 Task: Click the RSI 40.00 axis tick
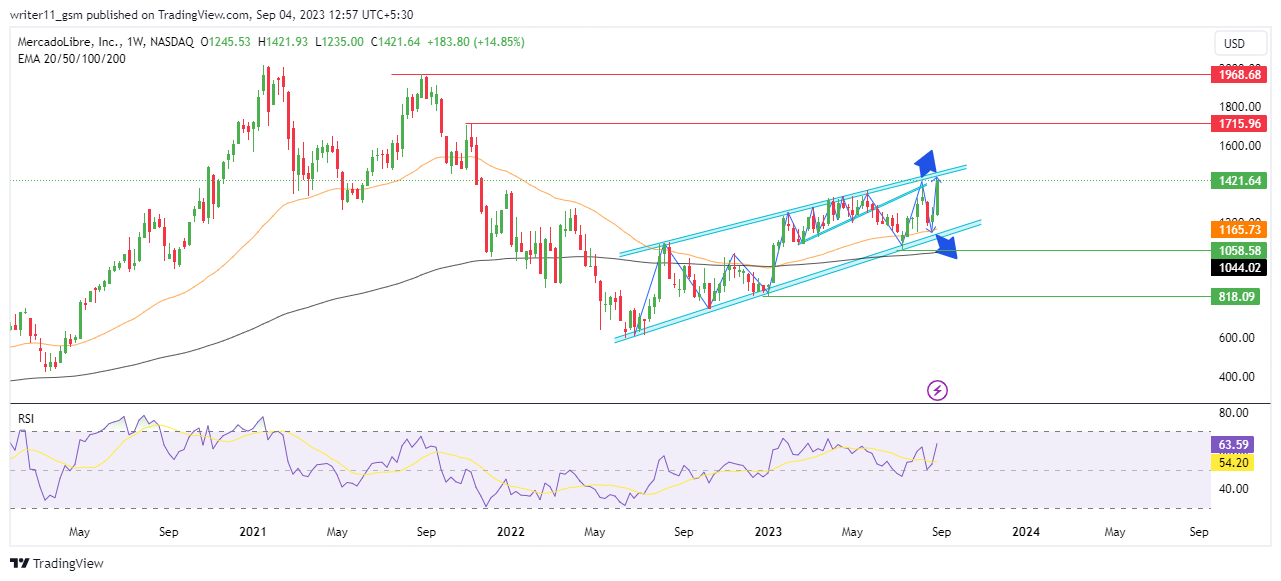click(1235, 489)
